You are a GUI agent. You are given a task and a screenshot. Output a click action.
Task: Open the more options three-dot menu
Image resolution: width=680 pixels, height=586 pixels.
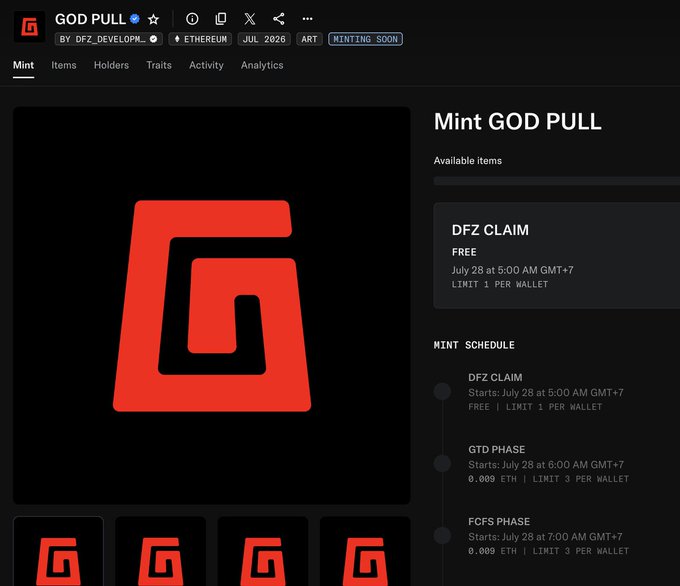coord(307,19)
